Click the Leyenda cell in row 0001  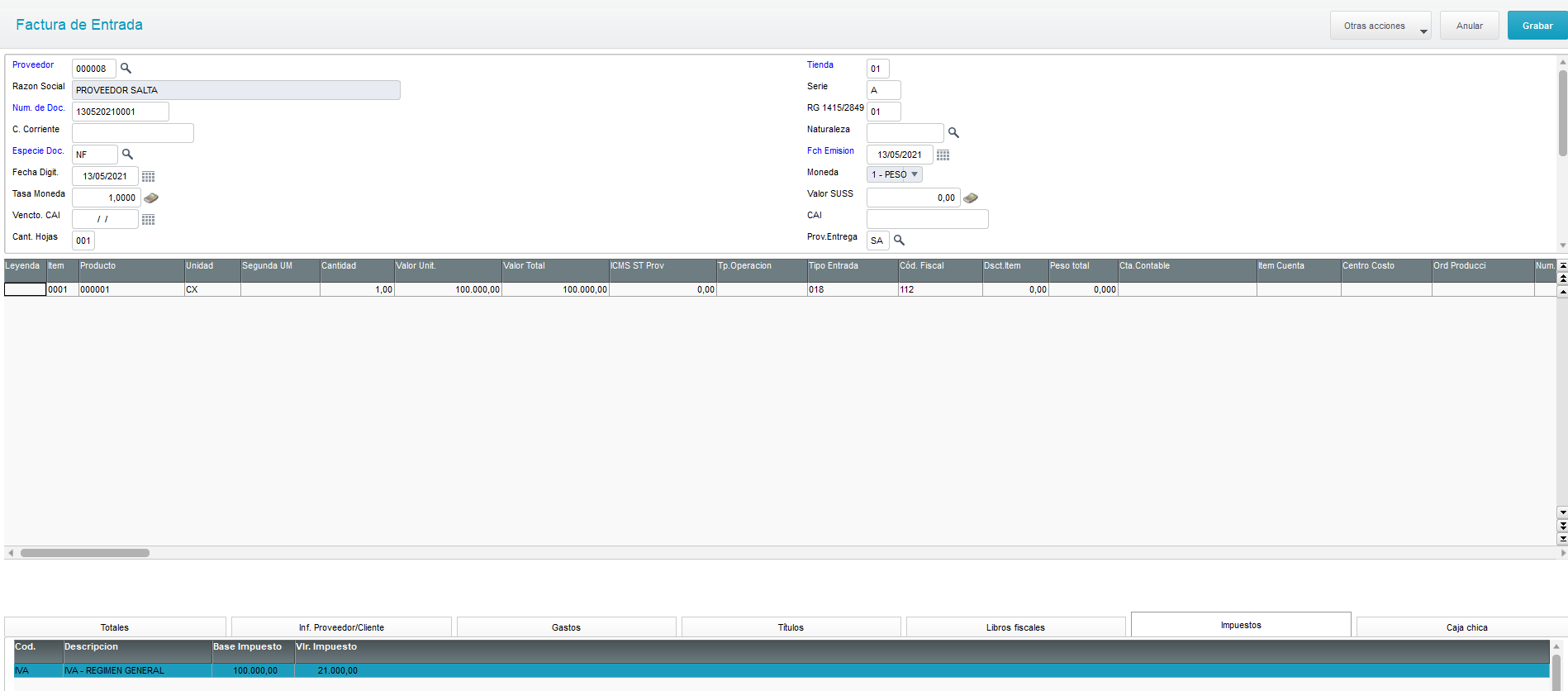25,289
